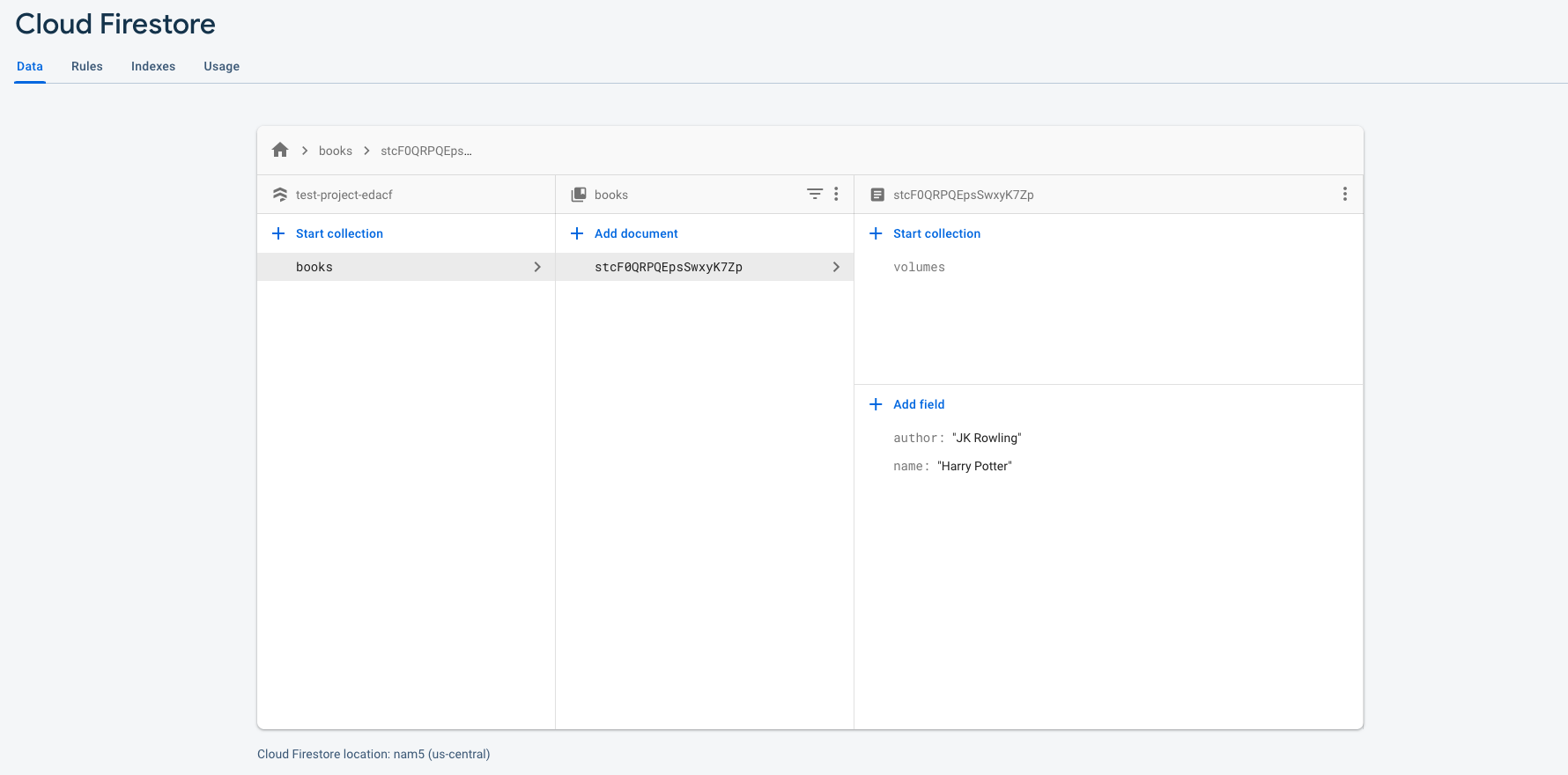Click the test-project-edacf database icon
This screenshot has width=1568, height=775.
tap(280, 195)
